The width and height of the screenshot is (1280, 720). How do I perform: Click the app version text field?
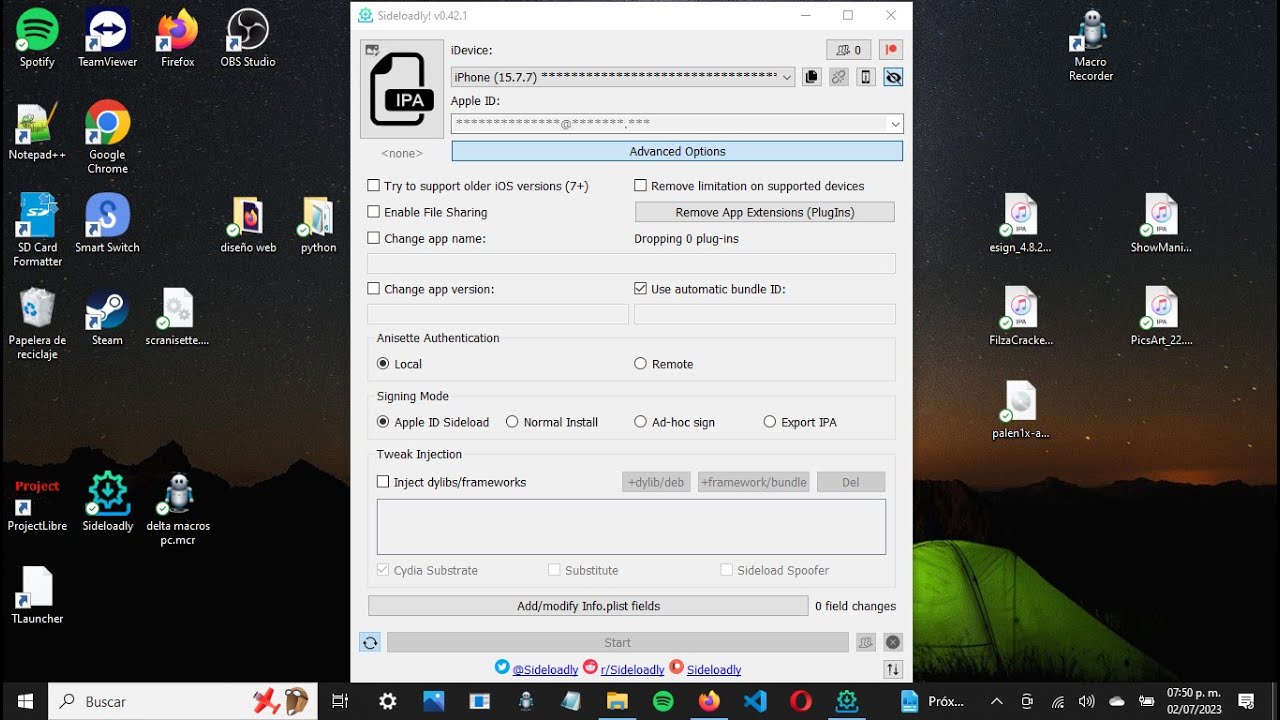[498, 314]
